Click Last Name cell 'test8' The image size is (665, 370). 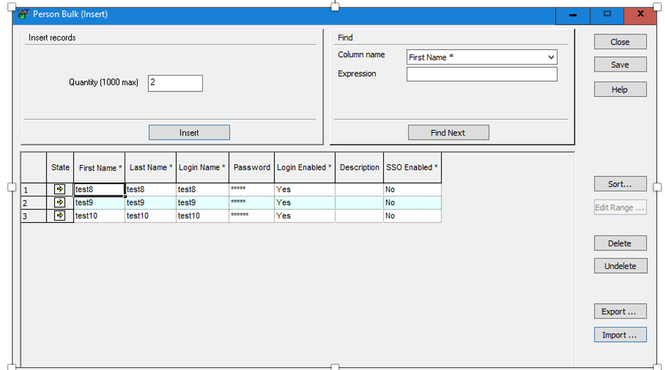pyautogui.click(x=151, y=189)
